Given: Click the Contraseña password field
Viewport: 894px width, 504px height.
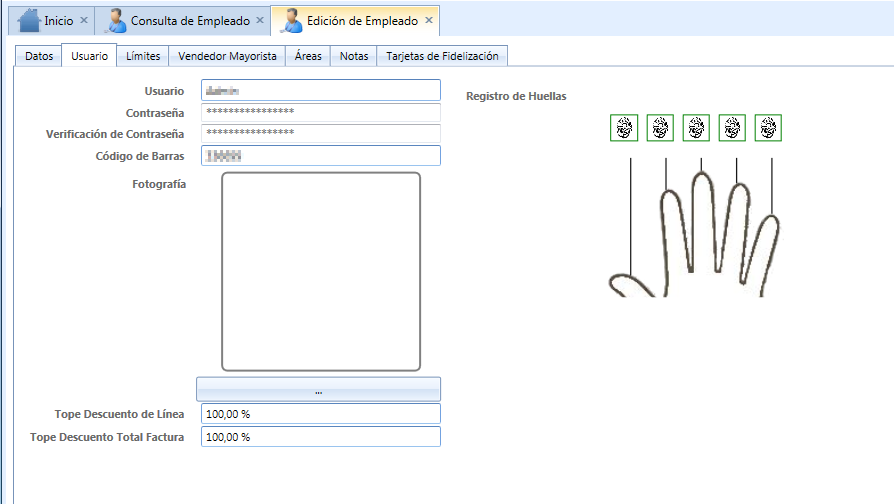Looking at the screenshot, I should [320, 112].
